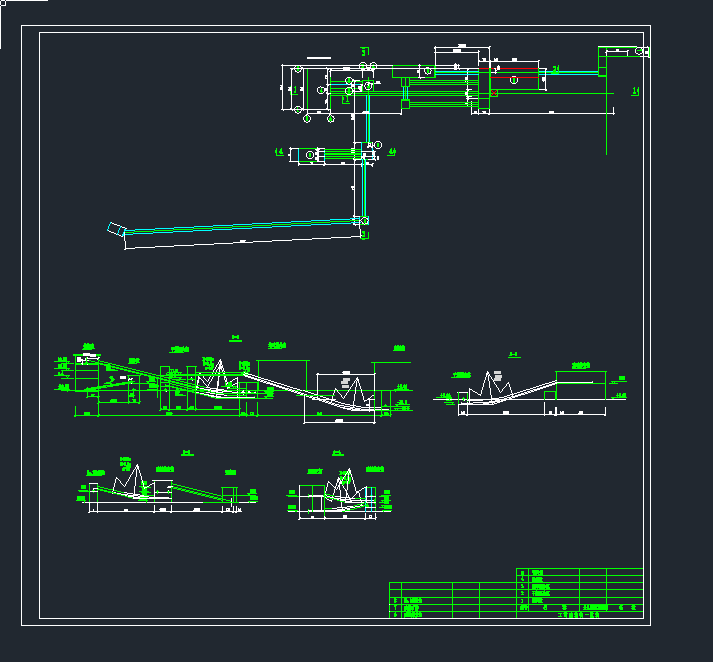
Task: Click the circled junction at vertical channel bottom
Action: pyautogui.click(x=364, y=221)
